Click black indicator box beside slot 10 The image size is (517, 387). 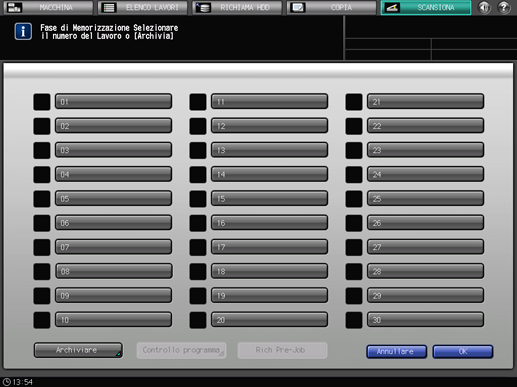click(x=42, y=320)
